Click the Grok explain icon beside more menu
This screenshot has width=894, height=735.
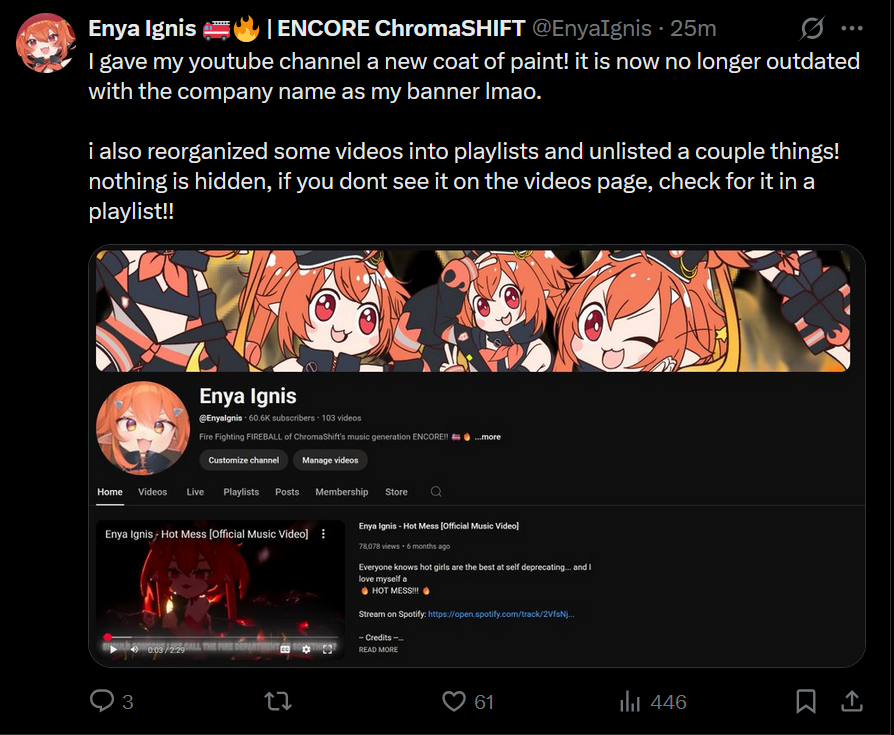coord(812,28)
